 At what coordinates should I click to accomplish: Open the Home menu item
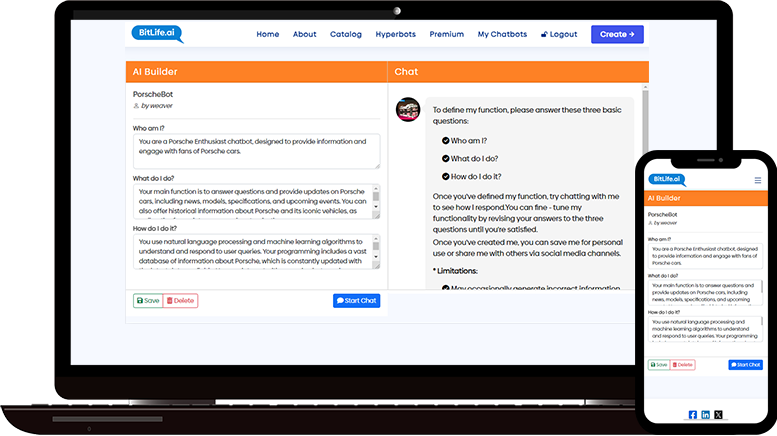268,34
